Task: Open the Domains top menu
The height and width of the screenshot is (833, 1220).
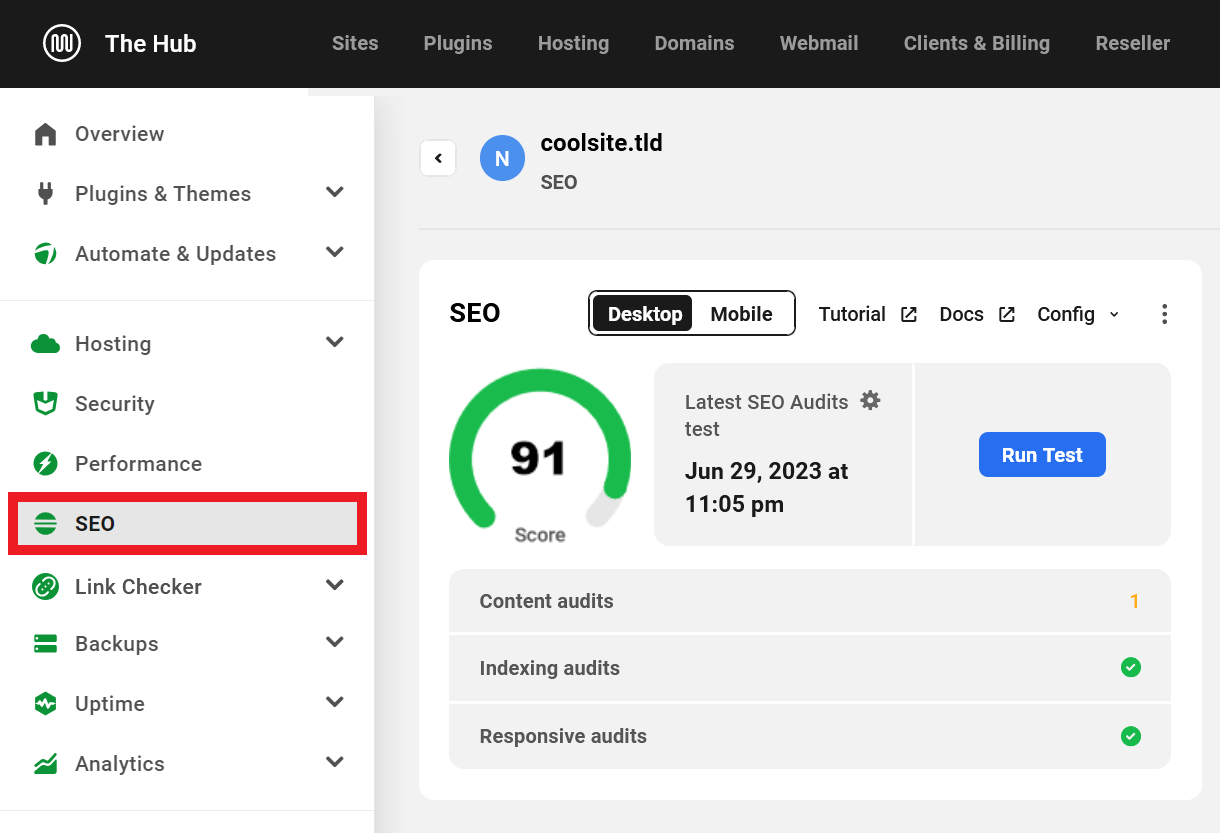Action: 694,43
